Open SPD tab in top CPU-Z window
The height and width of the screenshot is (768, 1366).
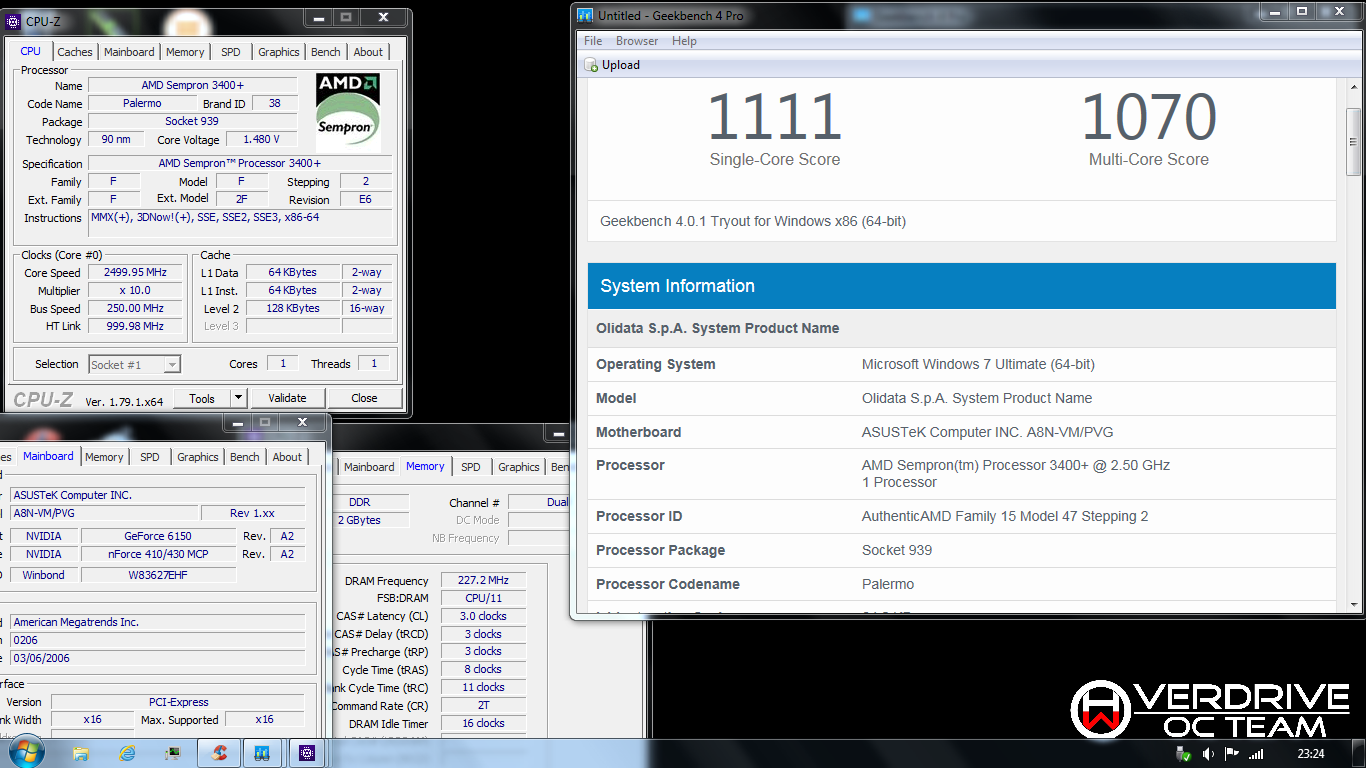point(231,52)
